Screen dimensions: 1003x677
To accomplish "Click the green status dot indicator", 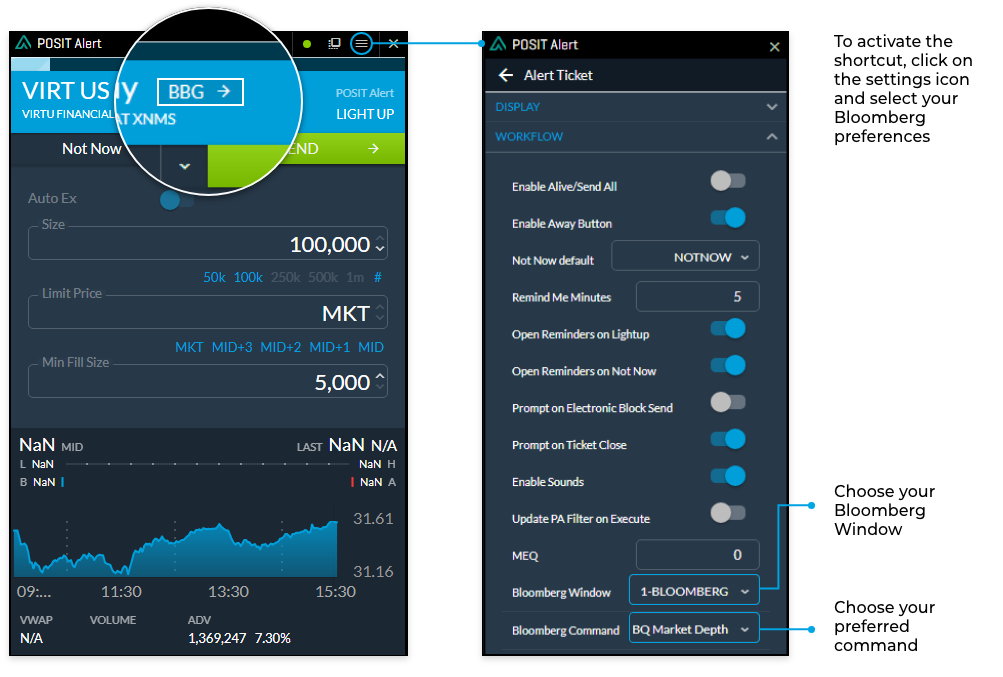I will click(308, 43).
